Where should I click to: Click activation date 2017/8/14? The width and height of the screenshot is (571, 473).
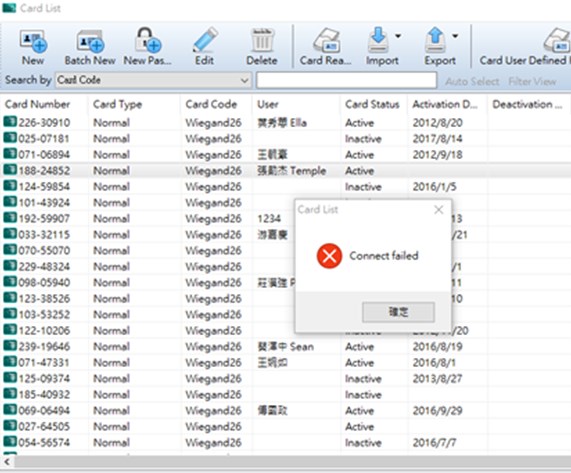coord(438,139)
